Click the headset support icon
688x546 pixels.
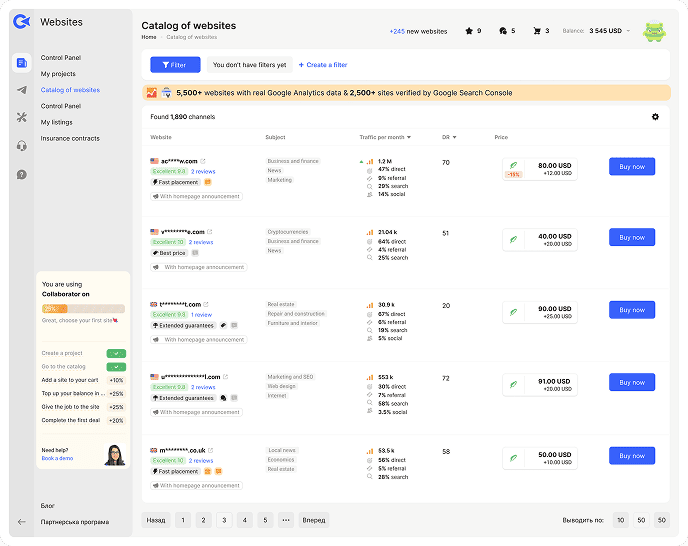tap(22, 146)
